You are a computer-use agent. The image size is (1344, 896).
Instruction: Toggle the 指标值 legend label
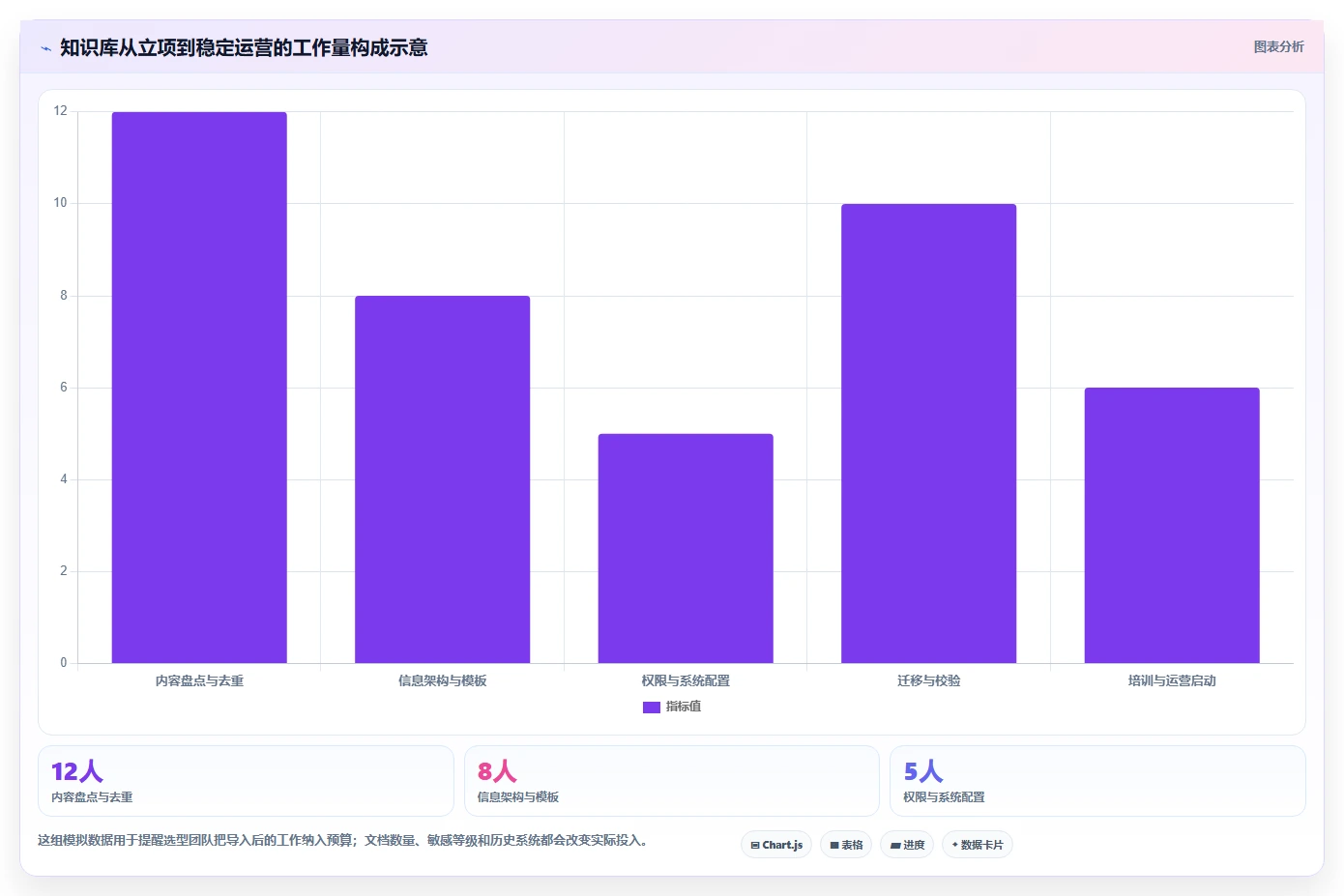click(x=684, y=707)
